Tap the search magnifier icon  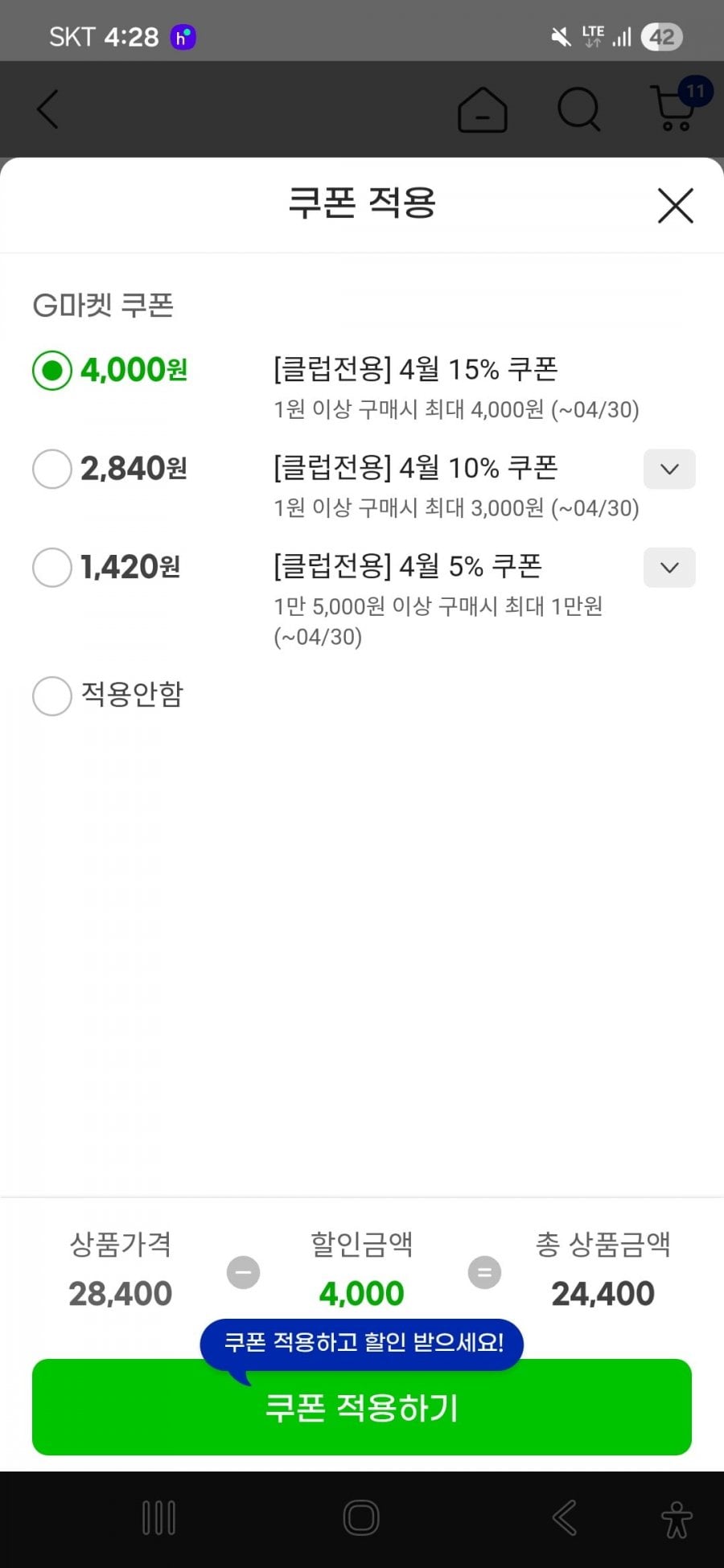[578, 109]
